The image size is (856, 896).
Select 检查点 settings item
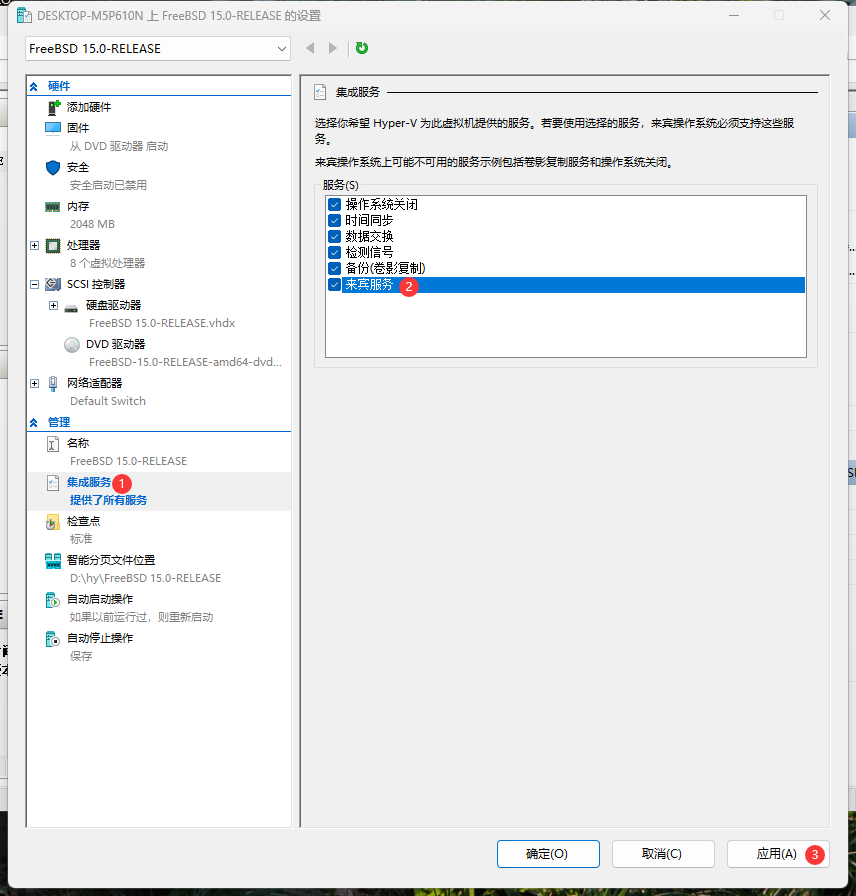(83, 521)
